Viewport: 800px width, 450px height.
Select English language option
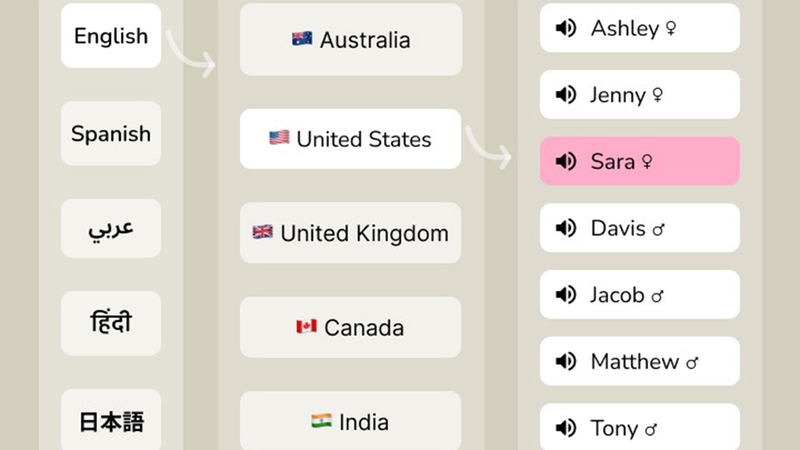[111, 36]
